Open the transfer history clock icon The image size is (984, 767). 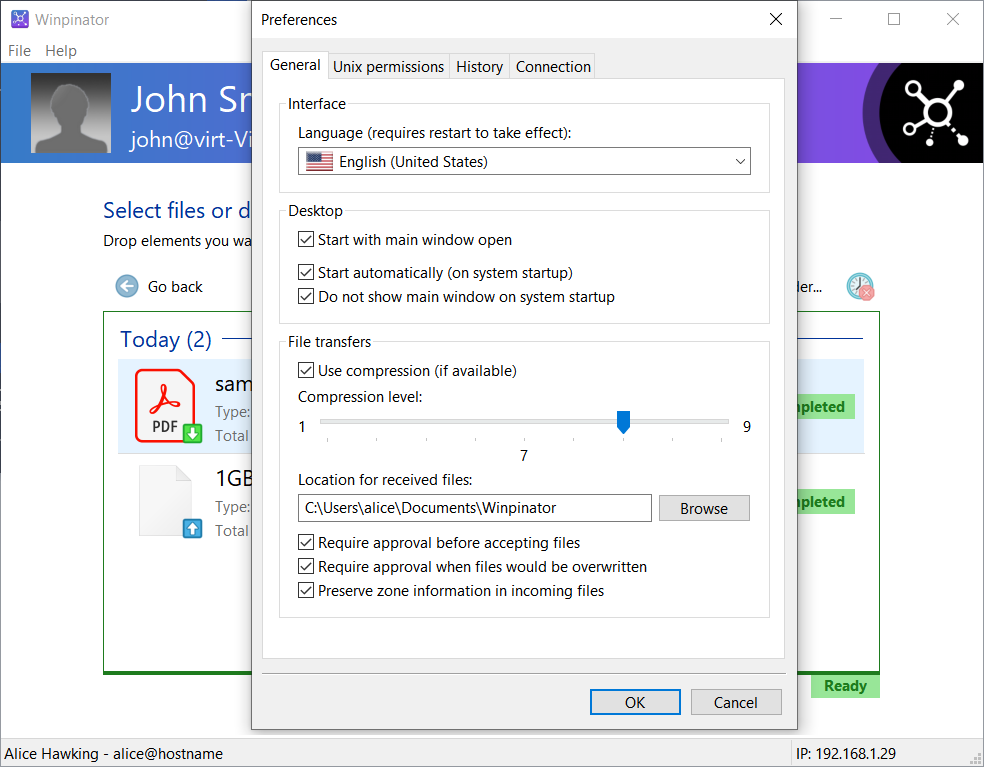click(x=859, y=286)
